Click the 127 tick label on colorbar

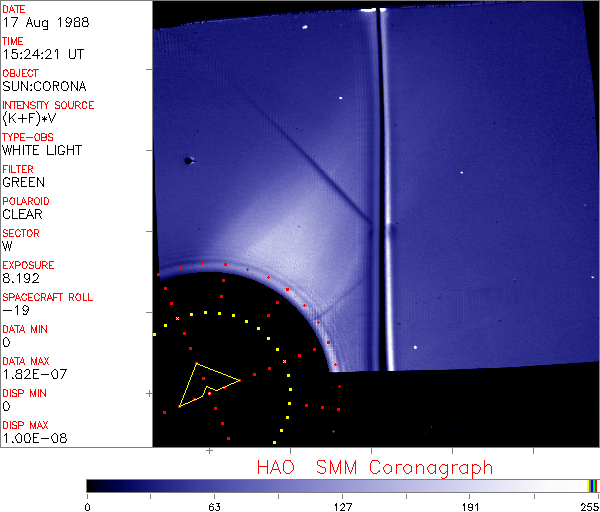tap(342, 507)
